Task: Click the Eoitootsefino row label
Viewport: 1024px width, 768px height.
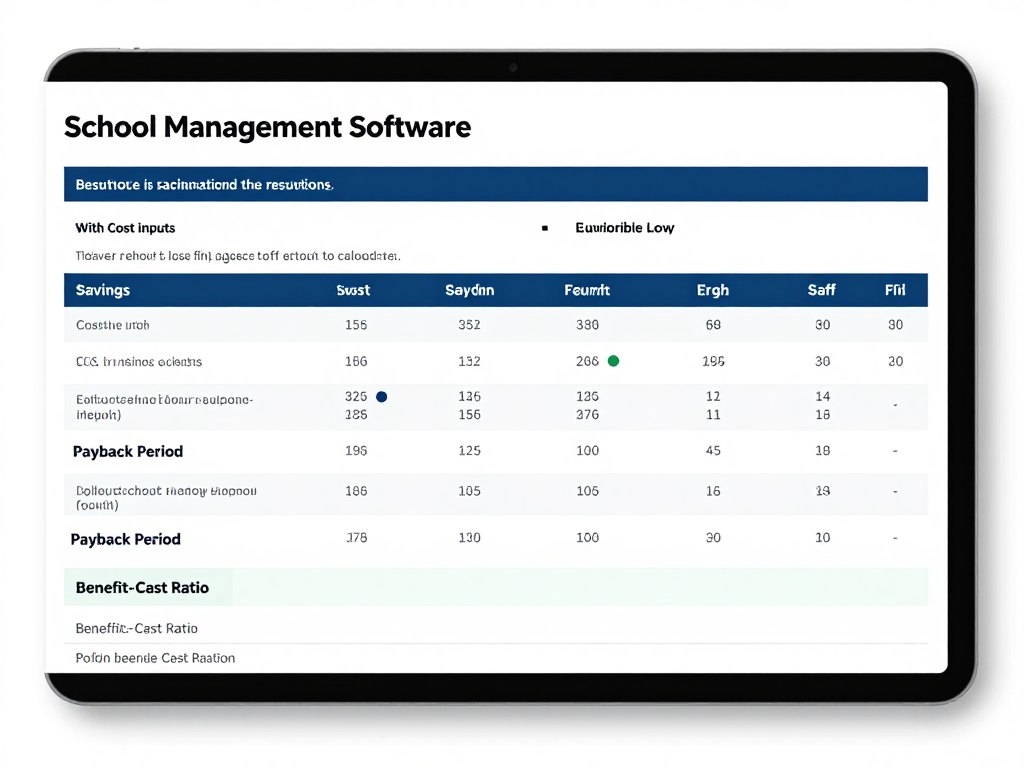Action: pyautogui.click(x=164, y=407)
